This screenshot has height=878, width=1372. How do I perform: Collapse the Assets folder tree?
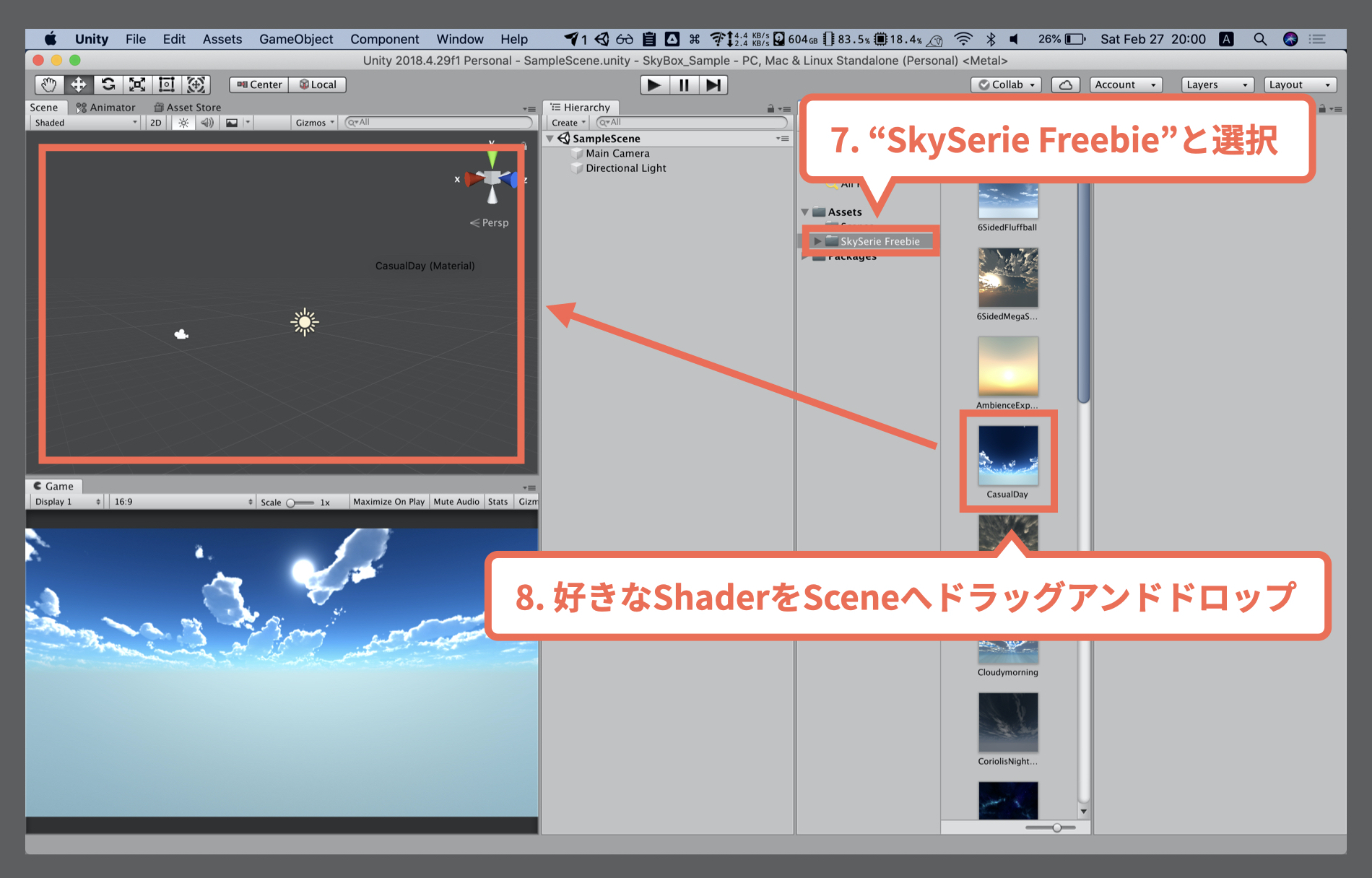click(x=805, y=212)
